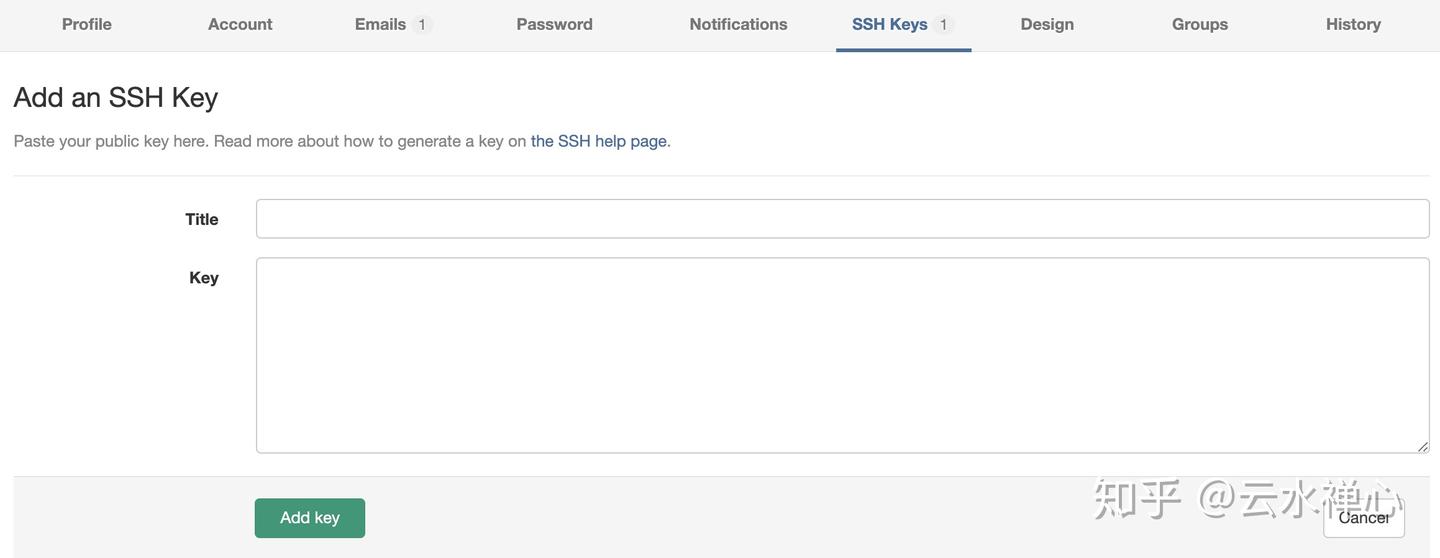Switch to the Design tab
Image resolution: width=1440 pixels, height=558 pixels.
pyautogui.click(x=1047, y=24)
